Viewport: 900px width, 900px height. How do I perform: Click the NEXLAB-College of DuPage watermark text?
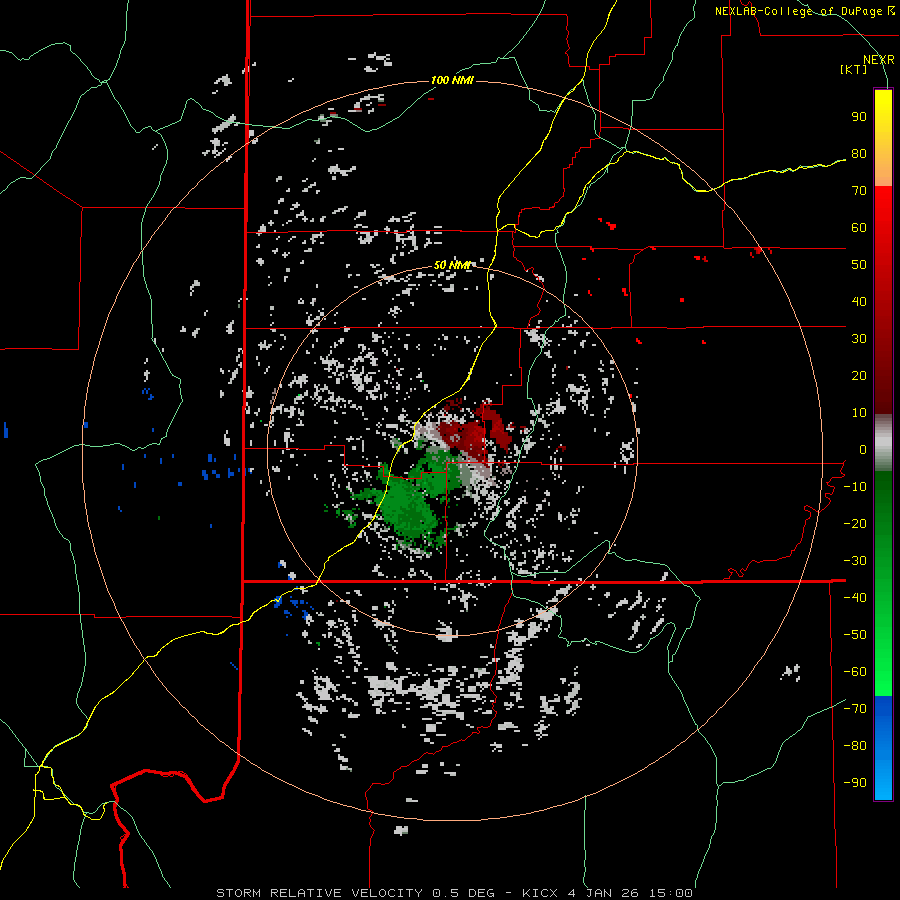[804, 11]
